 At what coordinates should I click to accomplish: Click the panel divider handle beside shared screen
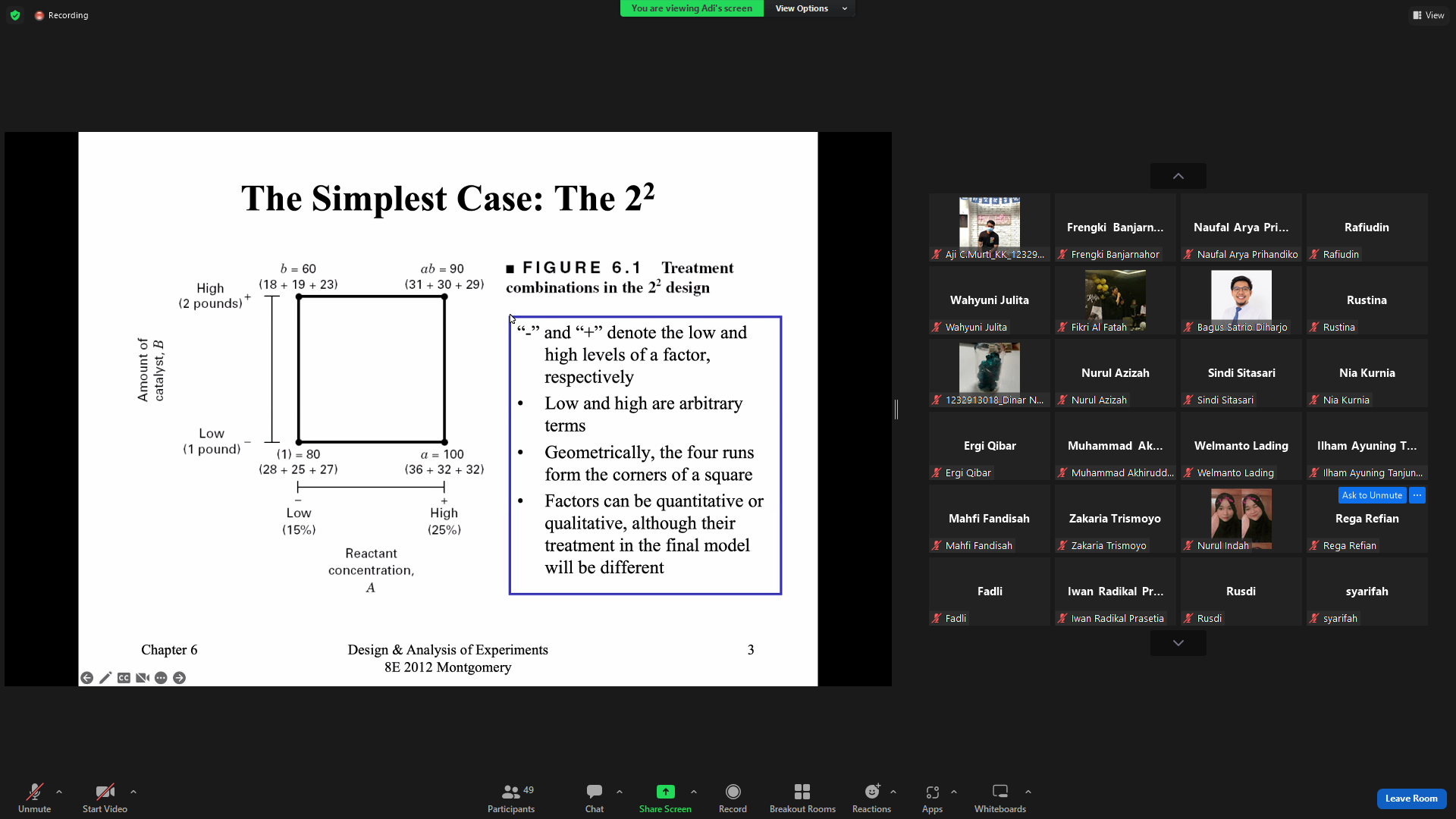(x=896, y=409)
